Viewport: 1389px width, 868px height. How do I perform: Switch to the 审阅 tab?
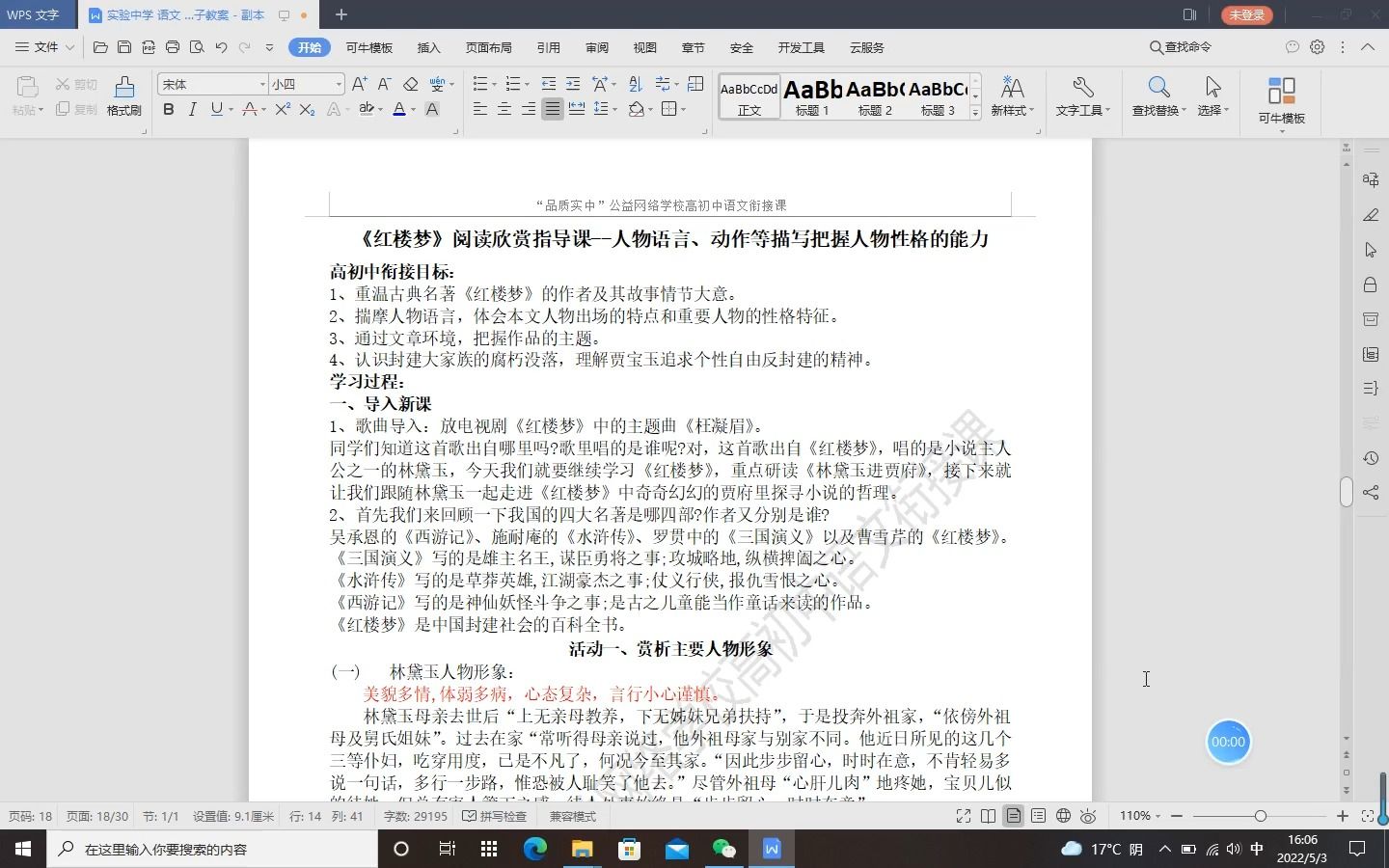(597, 47)
